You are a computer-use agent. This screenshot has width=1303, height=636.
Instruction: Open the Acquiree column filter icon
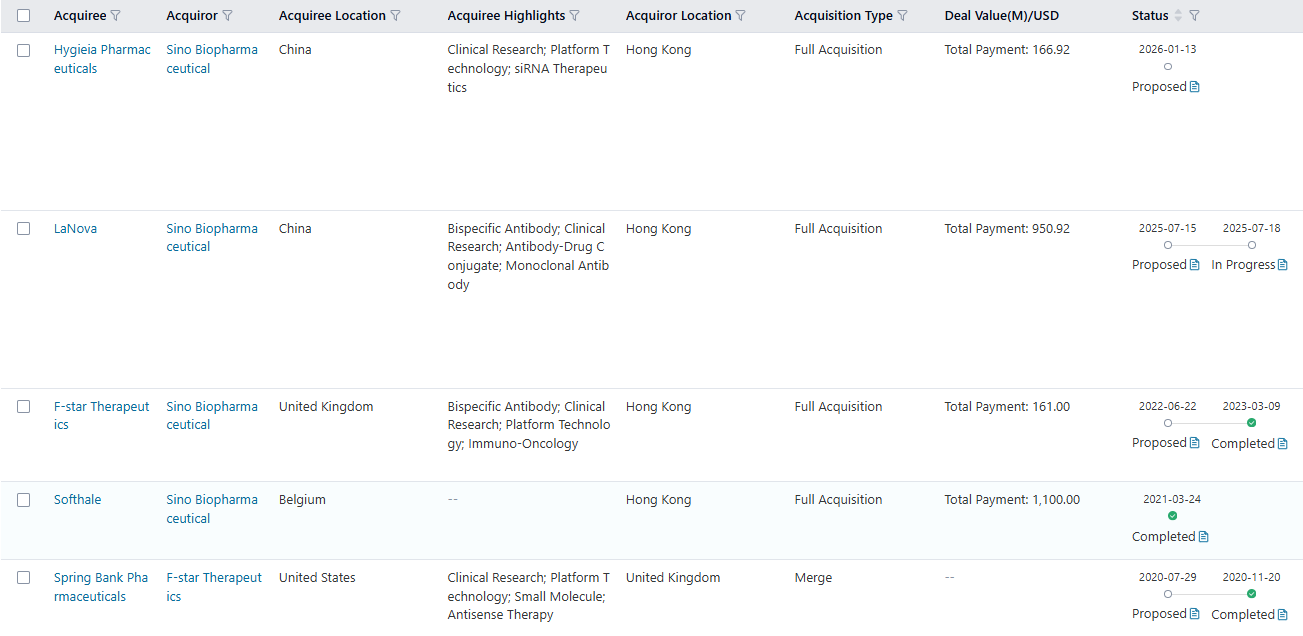[116, 16]
